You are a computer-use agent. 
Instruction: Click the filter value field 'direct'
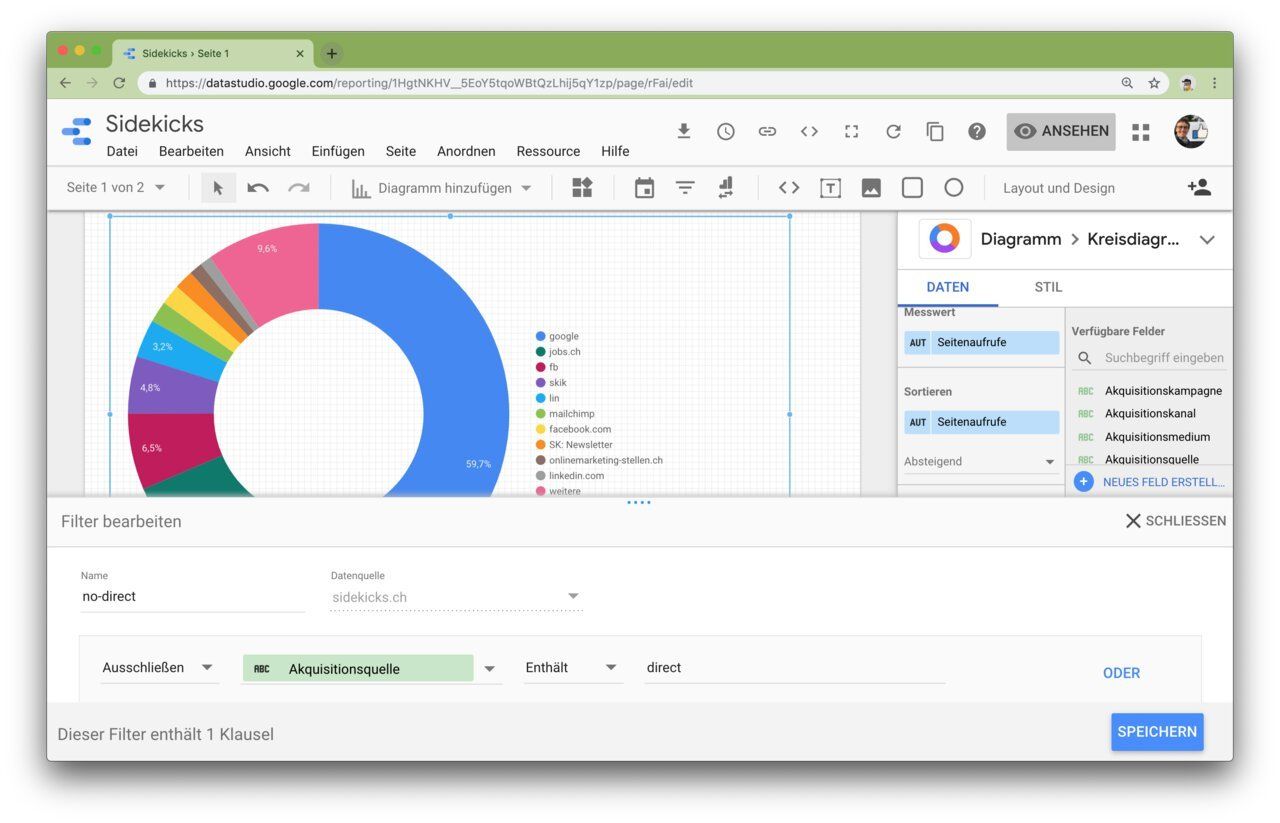click(795, 668)
